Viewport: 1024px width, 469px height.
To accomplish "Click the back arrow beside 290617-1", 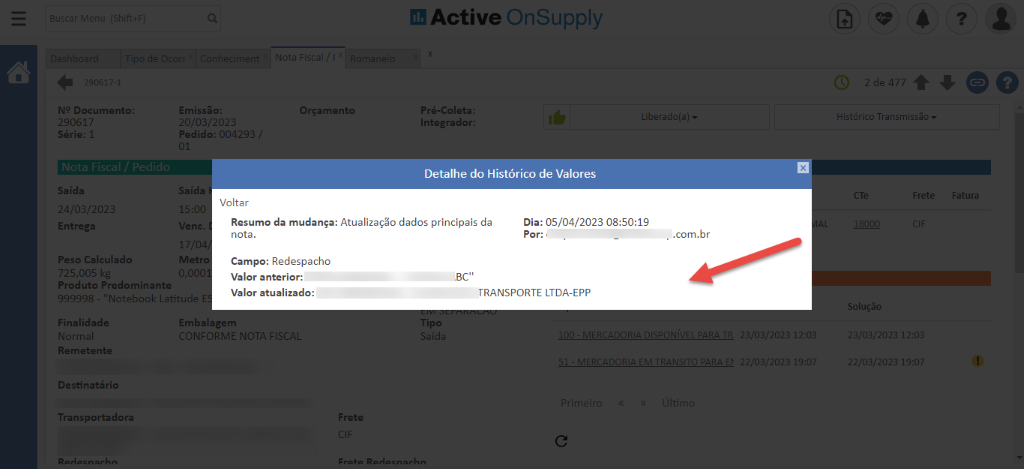I will pos(66,82).
